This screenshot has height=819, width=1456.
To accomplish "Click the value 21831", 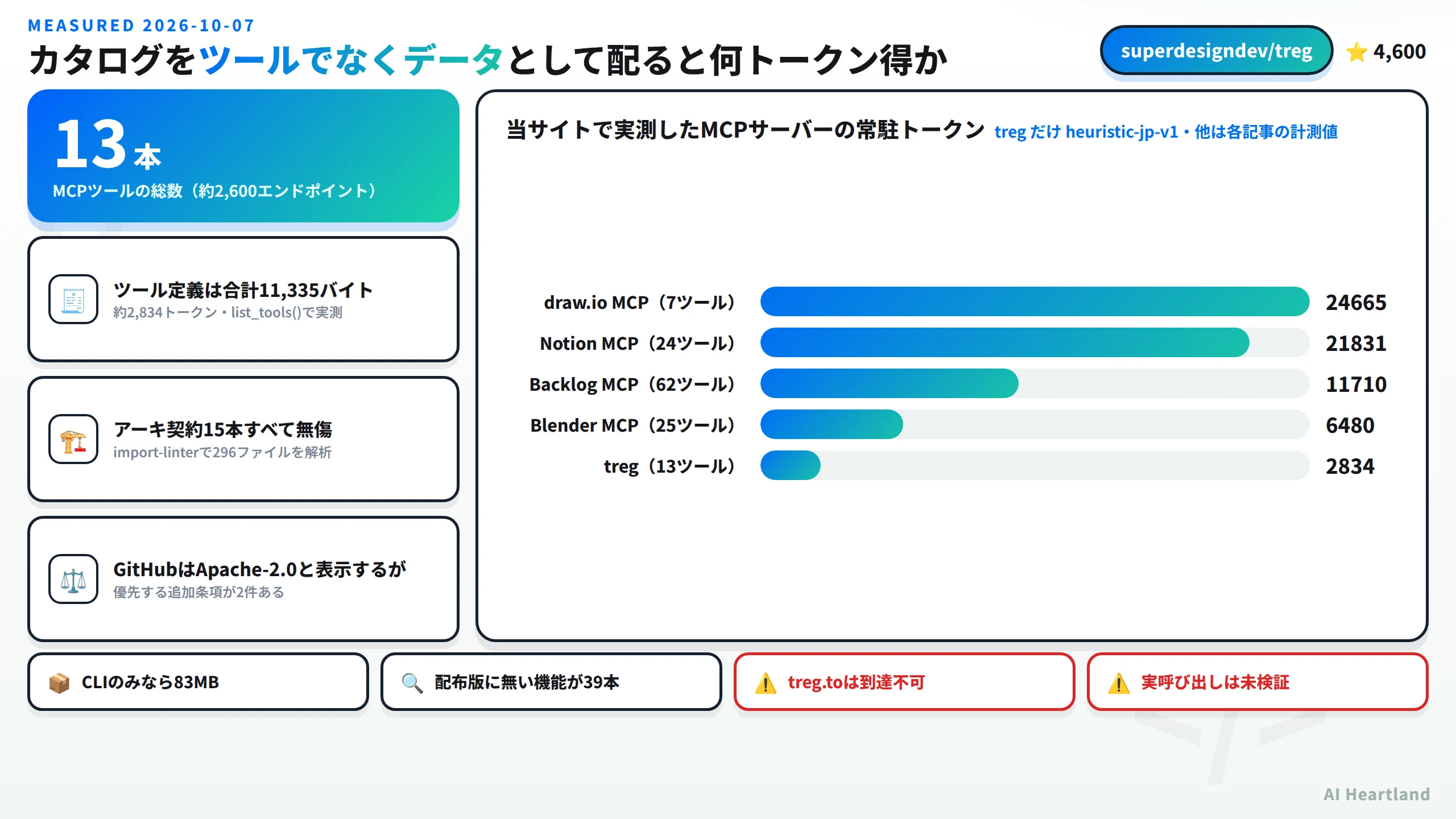I will pos(1356,344).
